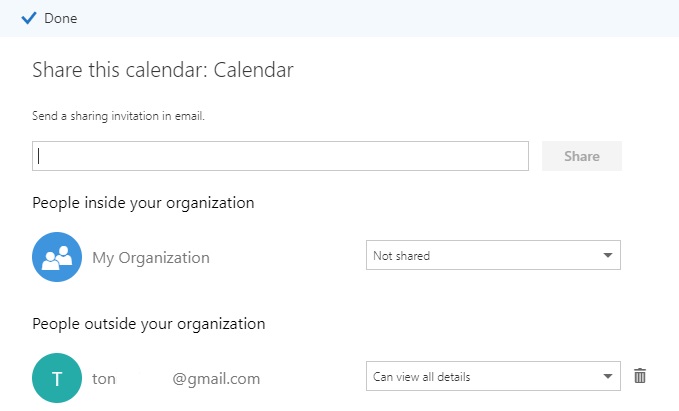Screen dimensions: 679x411
Task: Click the 'Share this calendar: Calendar' heading
Action: point(162,70)
